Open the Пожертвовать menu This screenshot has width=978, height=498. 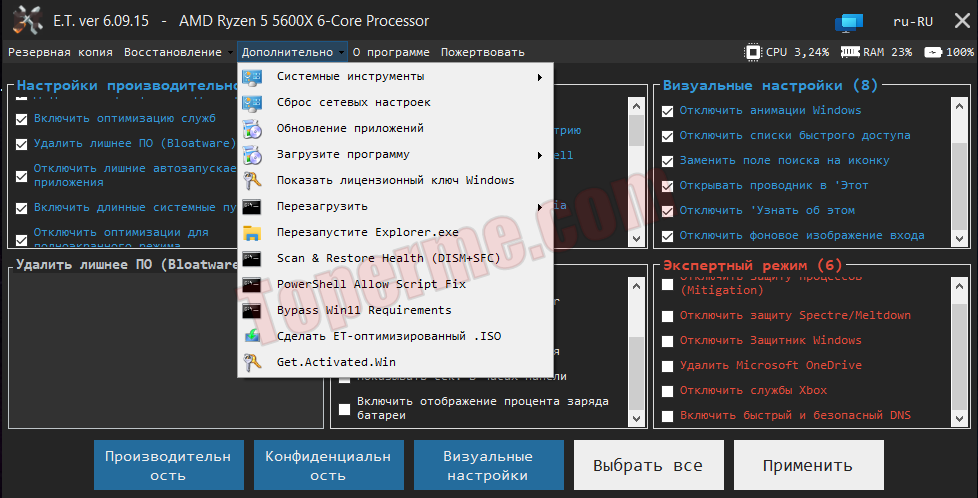click(483, 52)
